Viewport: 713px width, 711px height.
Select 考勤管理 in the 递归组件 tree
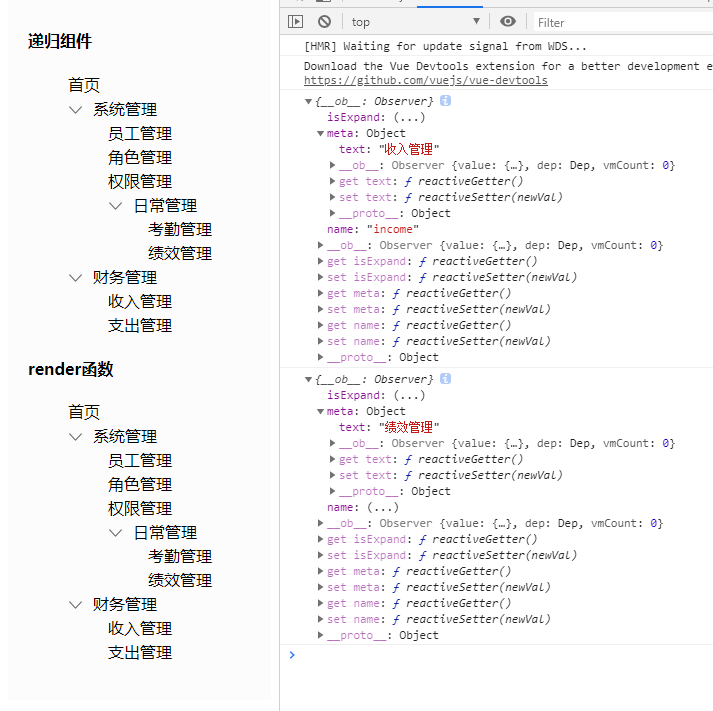[x=180, y=230]
